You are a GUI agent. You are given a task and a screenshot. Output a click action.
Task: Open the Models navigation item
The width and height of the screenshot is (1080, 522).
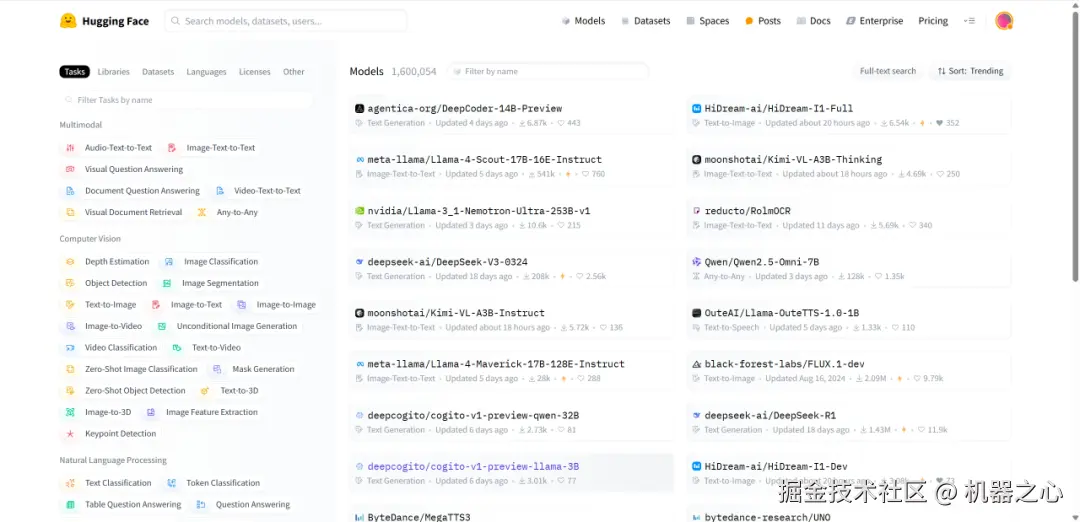pos(583,21)
